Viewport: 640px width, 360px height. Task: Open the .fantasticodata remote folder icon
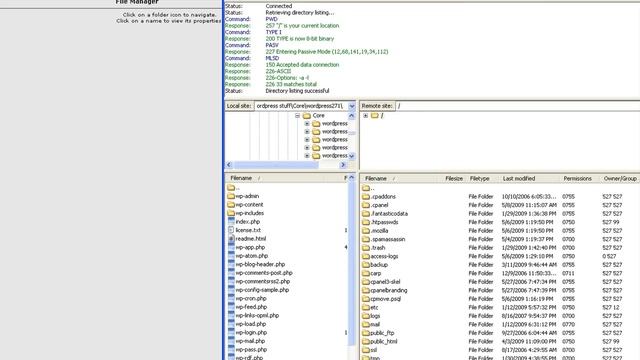(x=366, y=213)
